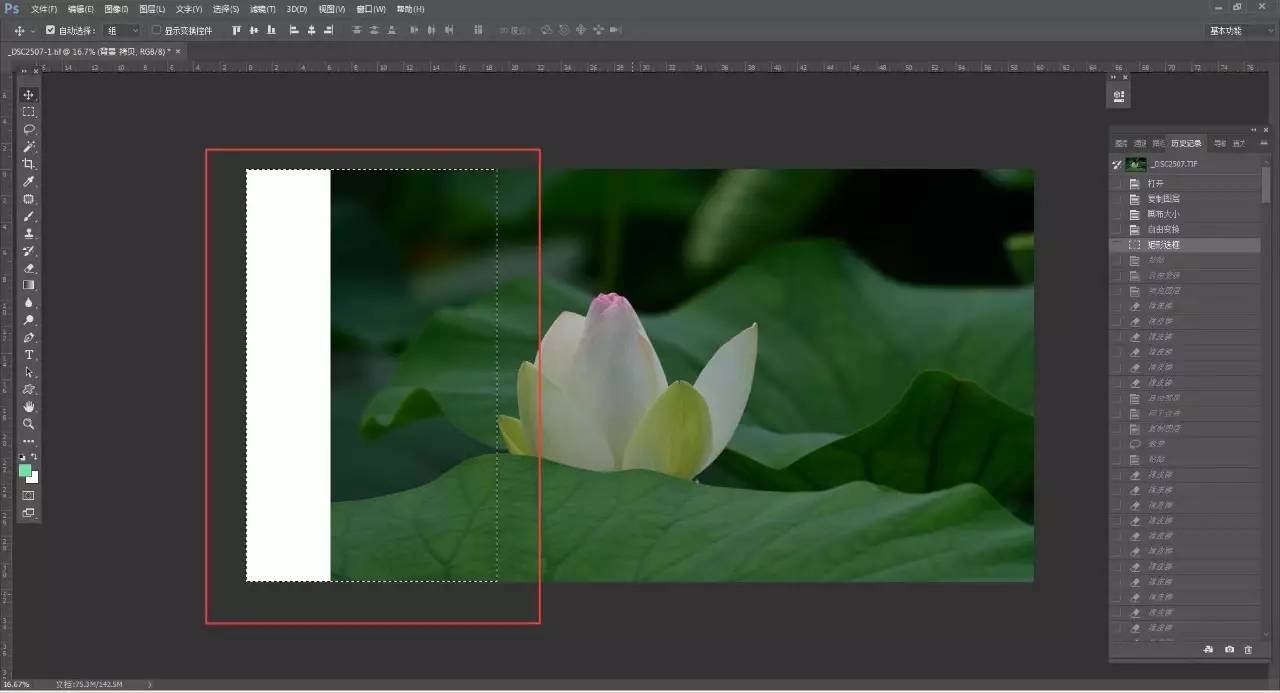The image size is (1280, 693).
Task: Select the Zoom tool in toolbar
Action: (x=29, y=424)
